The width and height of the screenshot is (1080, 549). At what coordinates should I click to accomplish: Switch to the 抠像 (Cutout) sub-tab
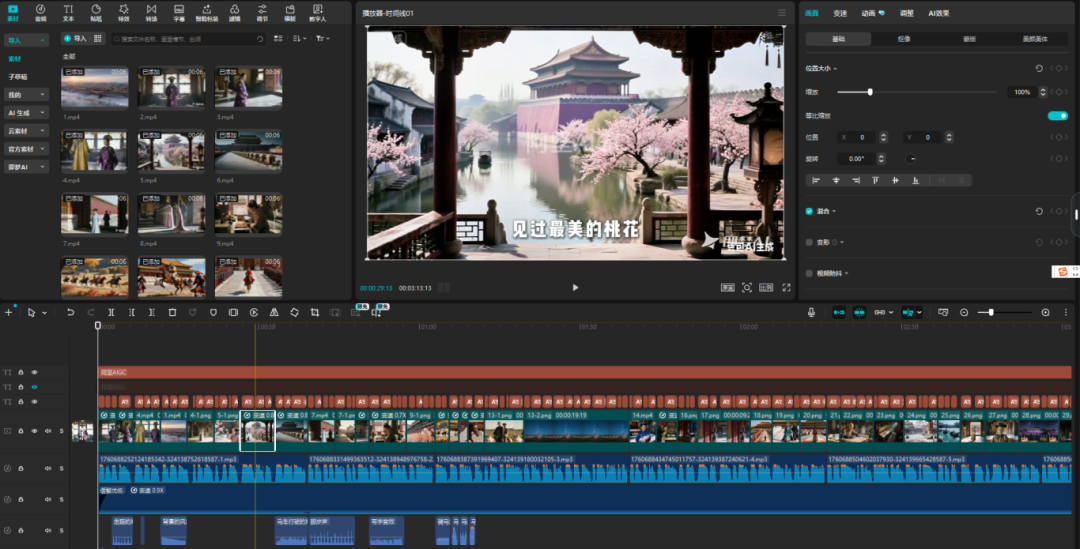904,39
